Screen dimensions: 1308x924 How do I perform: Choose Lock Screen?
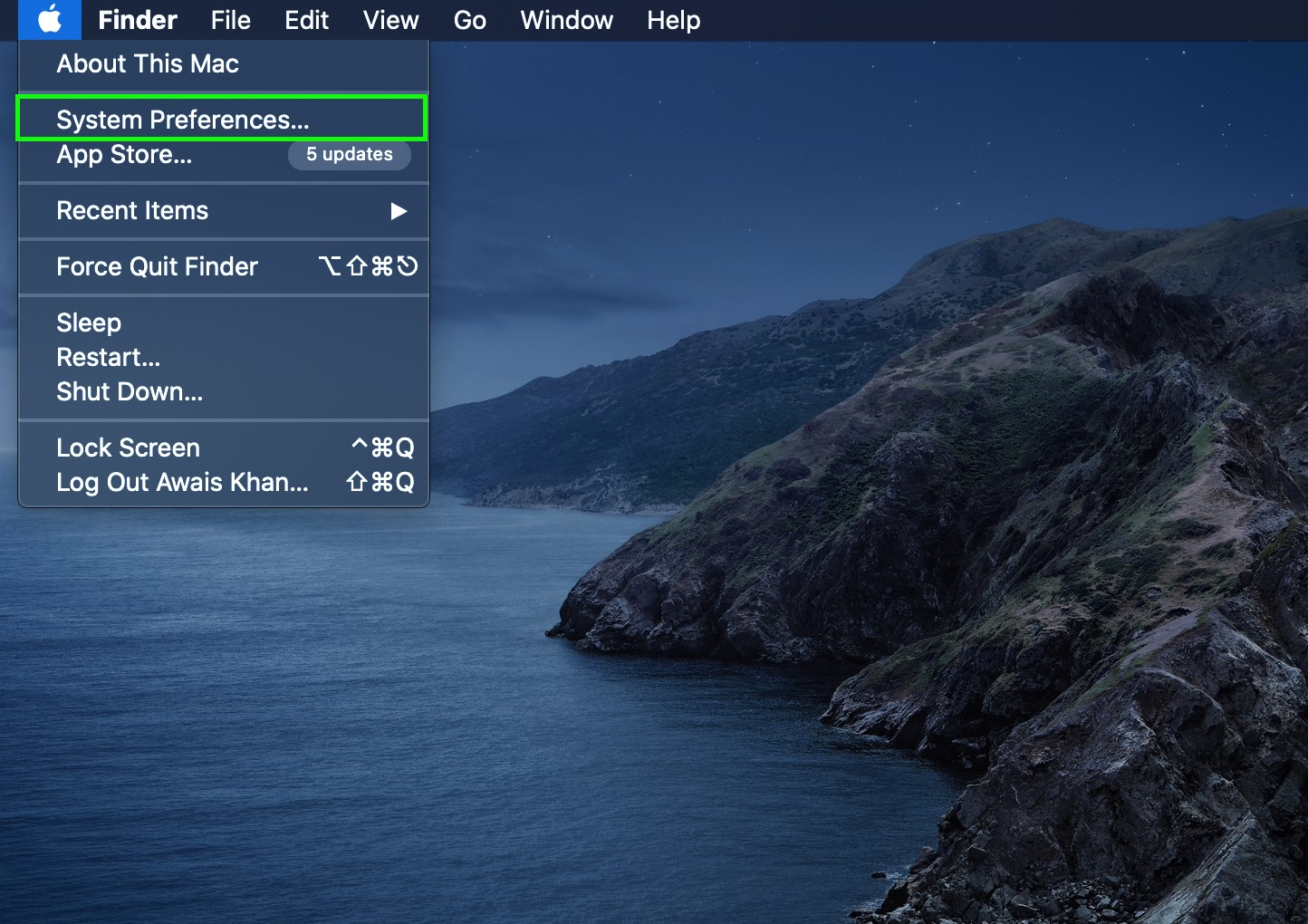point(128,448)
